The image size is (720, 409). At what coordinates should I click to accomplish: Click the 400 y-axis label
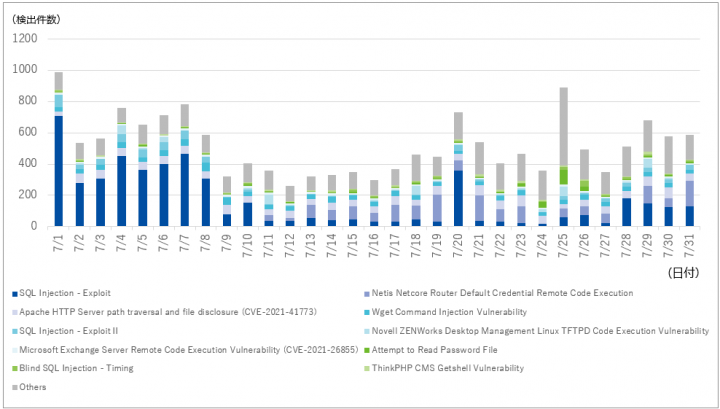pyautogui.click(x=28, y=163)
